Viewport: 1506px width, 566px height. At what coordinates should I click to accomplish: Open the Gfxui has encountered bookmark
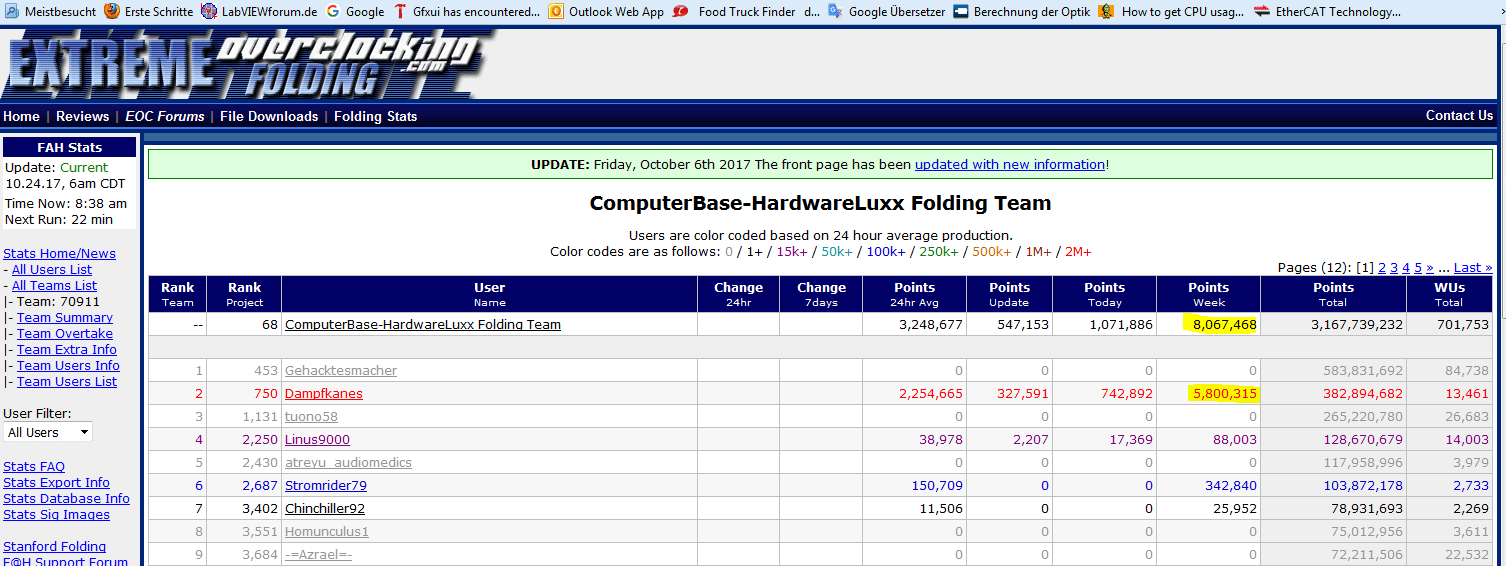(x=466, y=12)
